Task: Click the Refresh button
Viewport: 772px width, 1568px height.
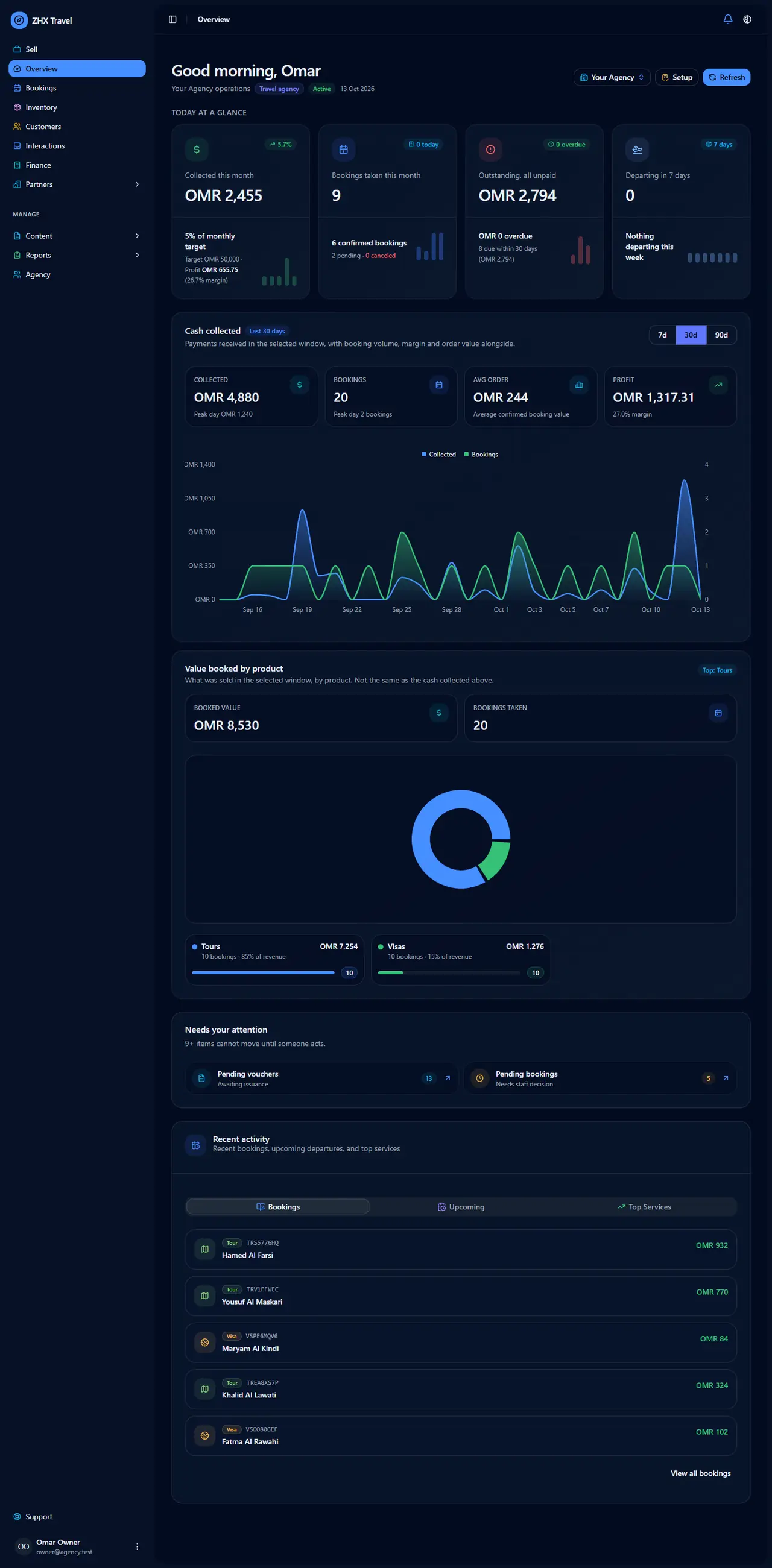Action: tap(726, 77)
